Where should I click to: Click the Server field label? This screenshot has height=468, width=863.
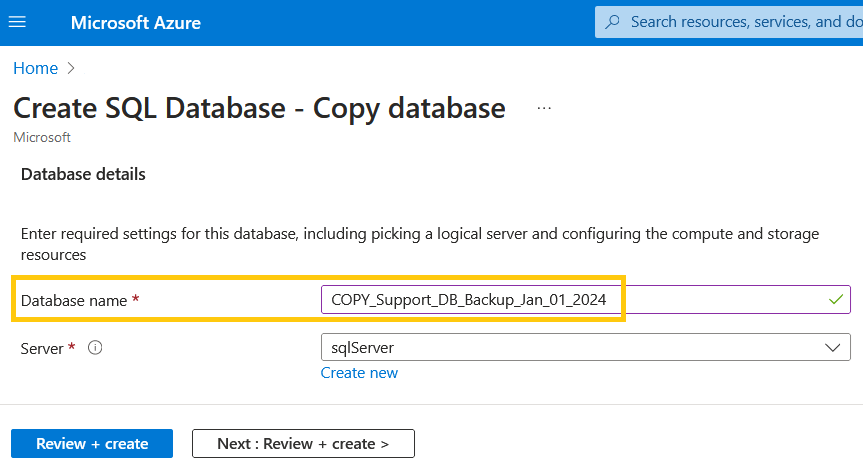(42, 349)
